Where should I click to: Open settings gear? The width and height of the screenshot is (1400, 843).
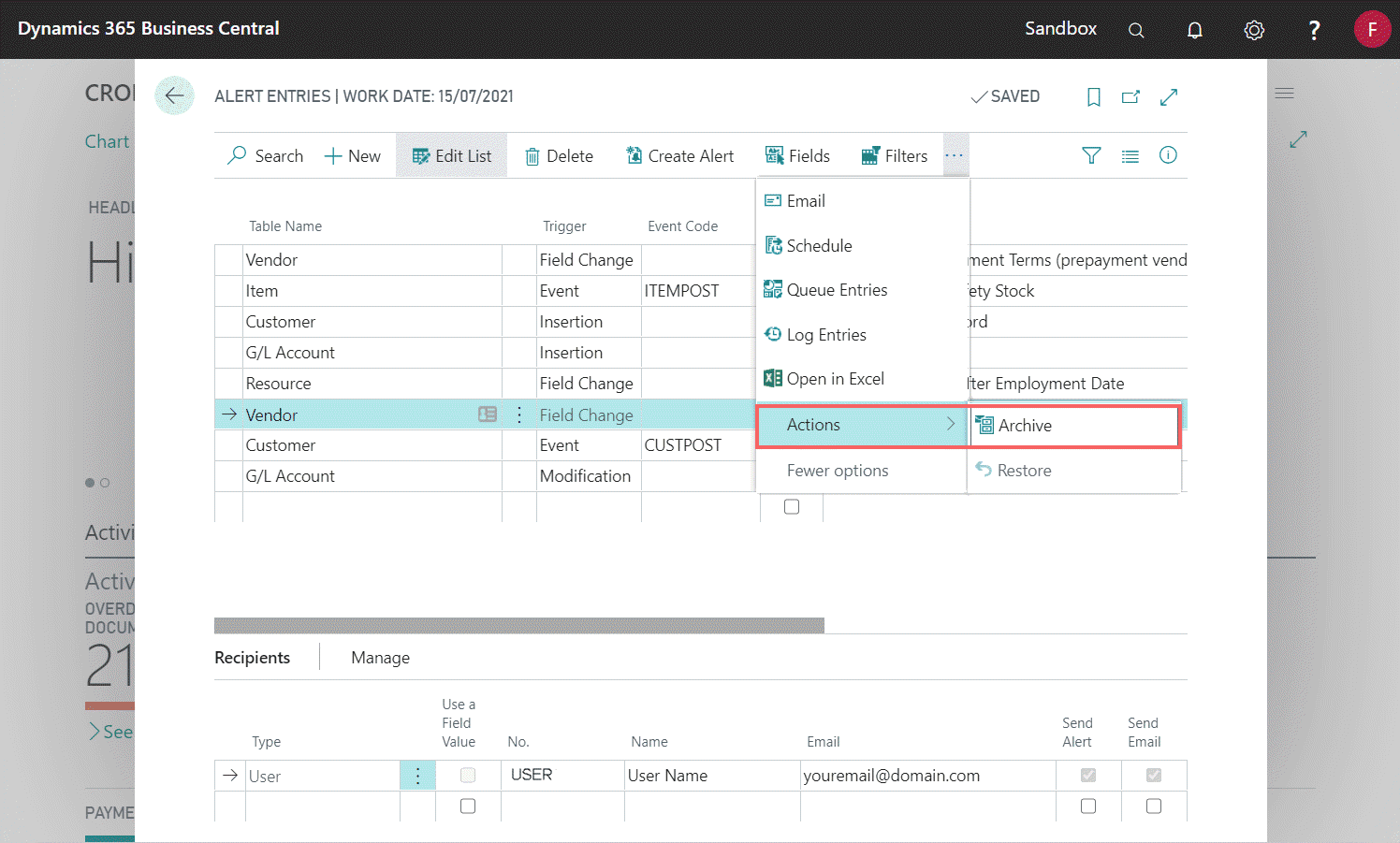click(1254, 30)
